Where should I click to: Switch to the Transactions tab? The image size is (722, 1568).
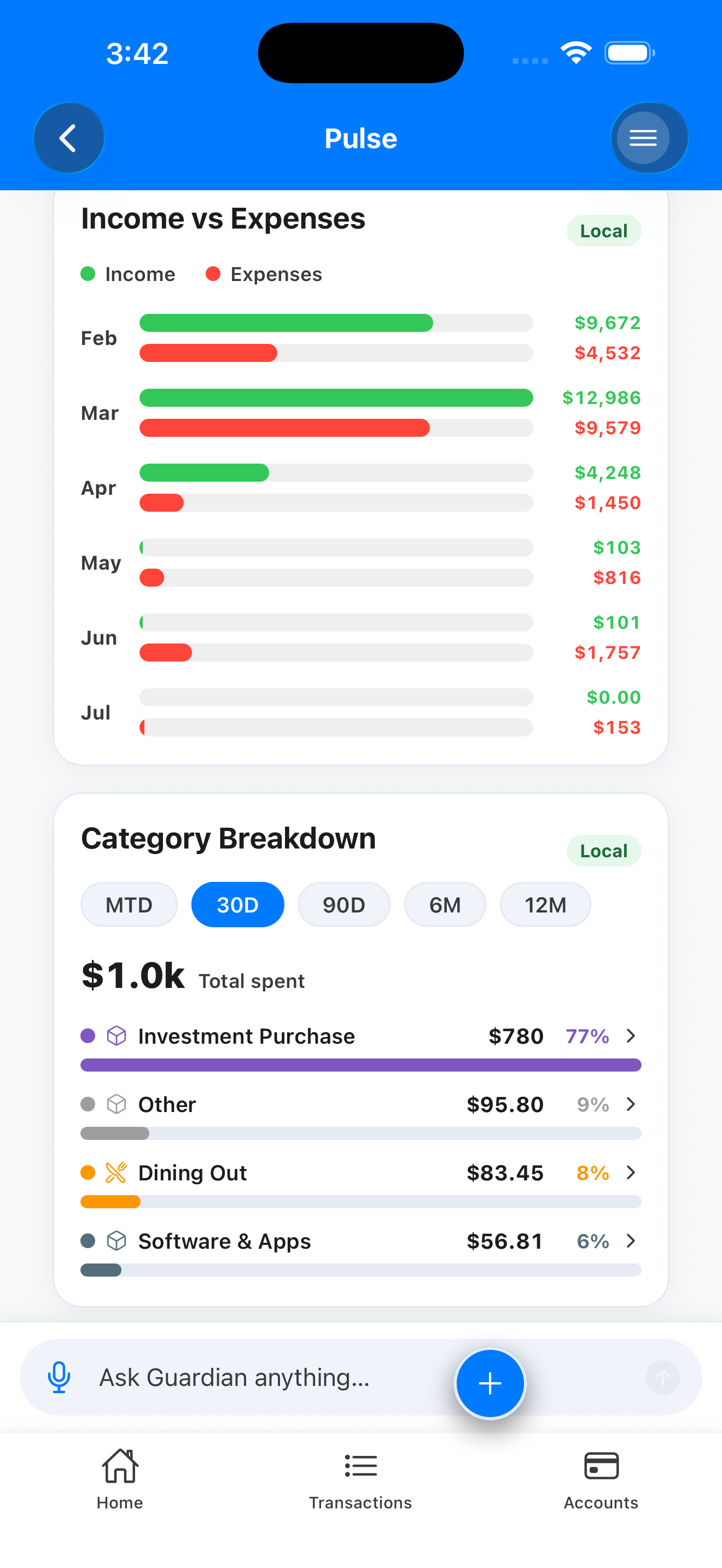coord(360,1479)
